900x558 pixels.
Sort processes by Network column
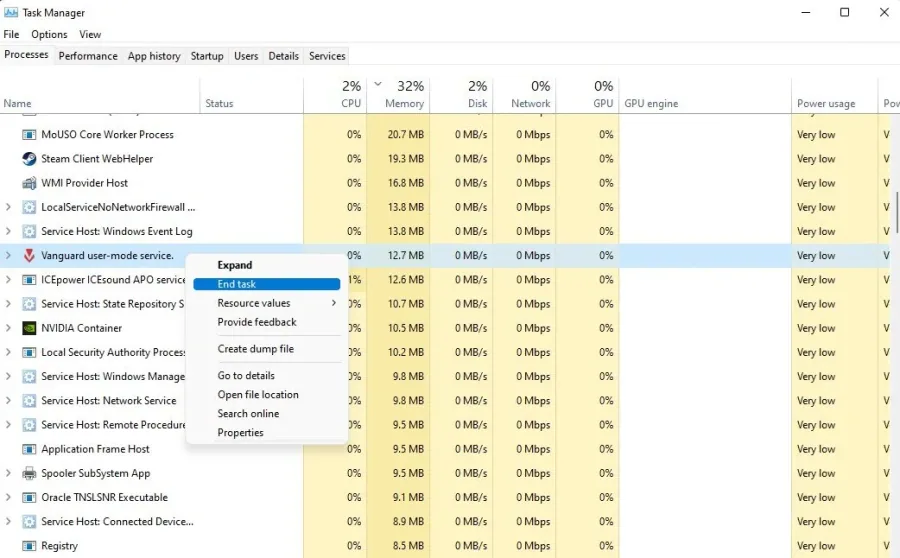[x=524, y=95]
